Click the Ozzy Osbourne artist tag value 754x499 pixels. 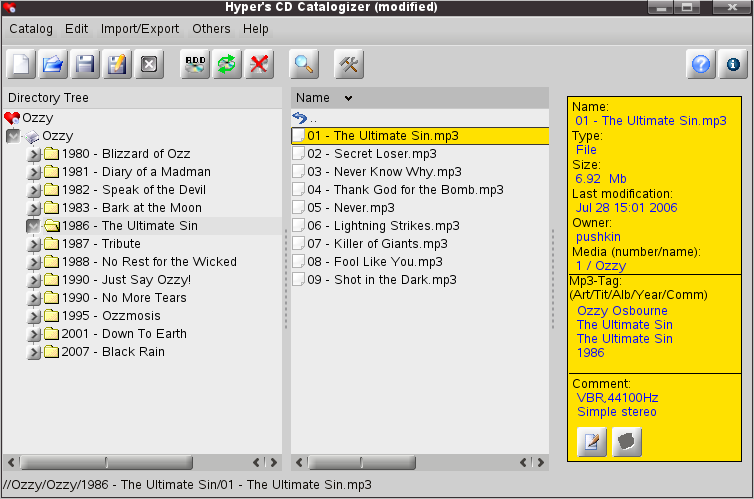pos(622,311)
